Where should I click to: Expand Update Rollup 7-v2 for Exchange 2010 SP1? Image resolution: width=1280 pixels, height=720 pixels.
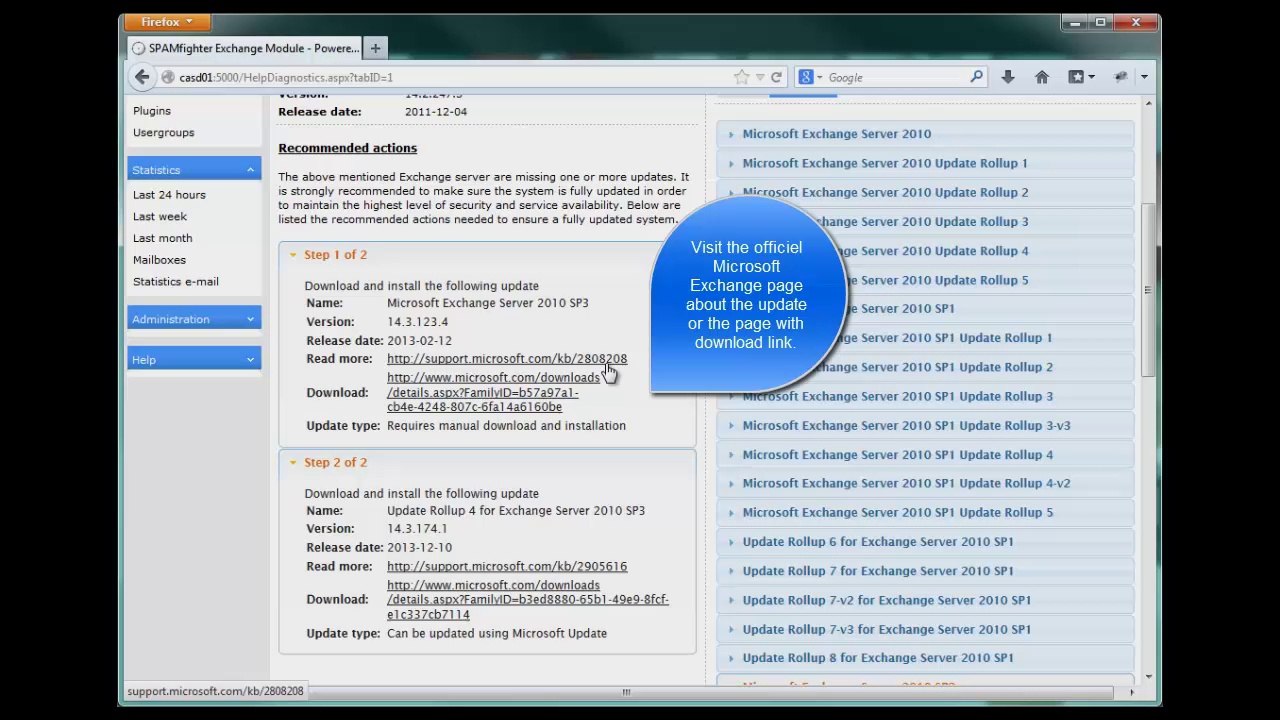[x=925, y=601]
